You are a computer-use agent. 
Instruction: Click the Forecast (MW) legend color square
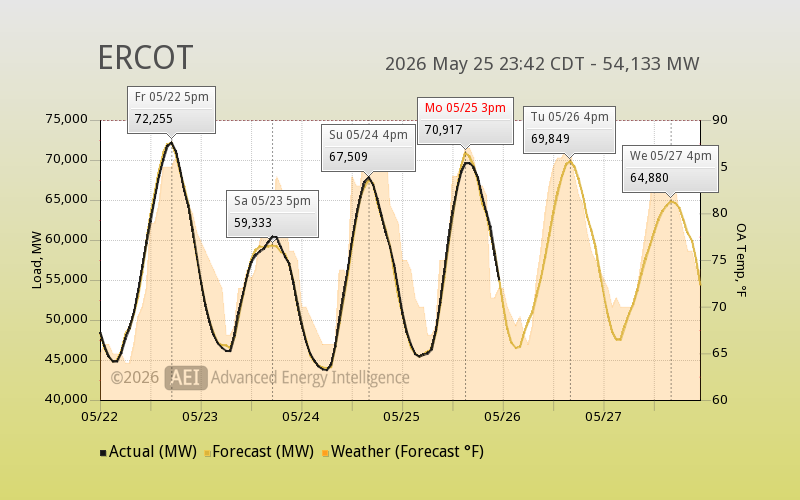pos(208,453)
